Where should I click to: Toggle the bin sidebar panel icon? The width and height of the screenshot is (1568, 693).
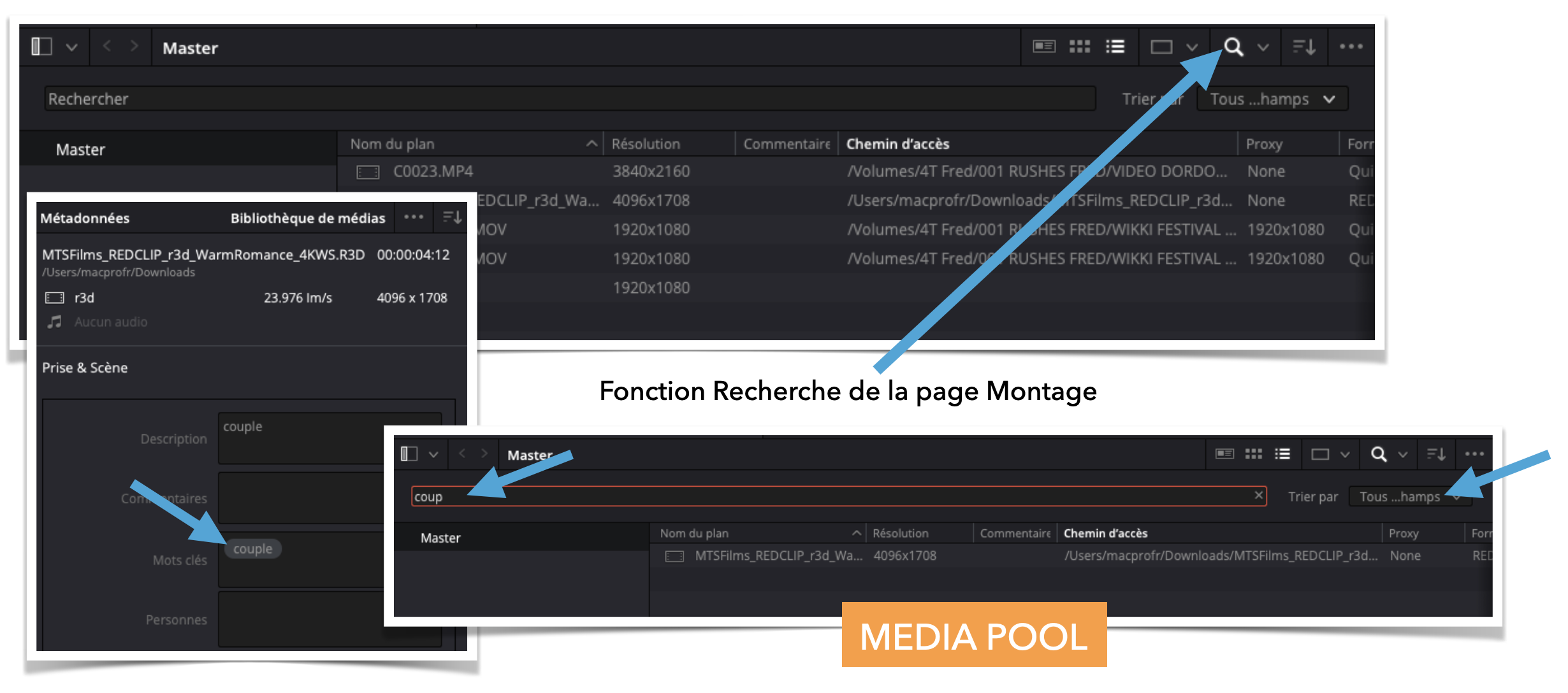point(41,46)
